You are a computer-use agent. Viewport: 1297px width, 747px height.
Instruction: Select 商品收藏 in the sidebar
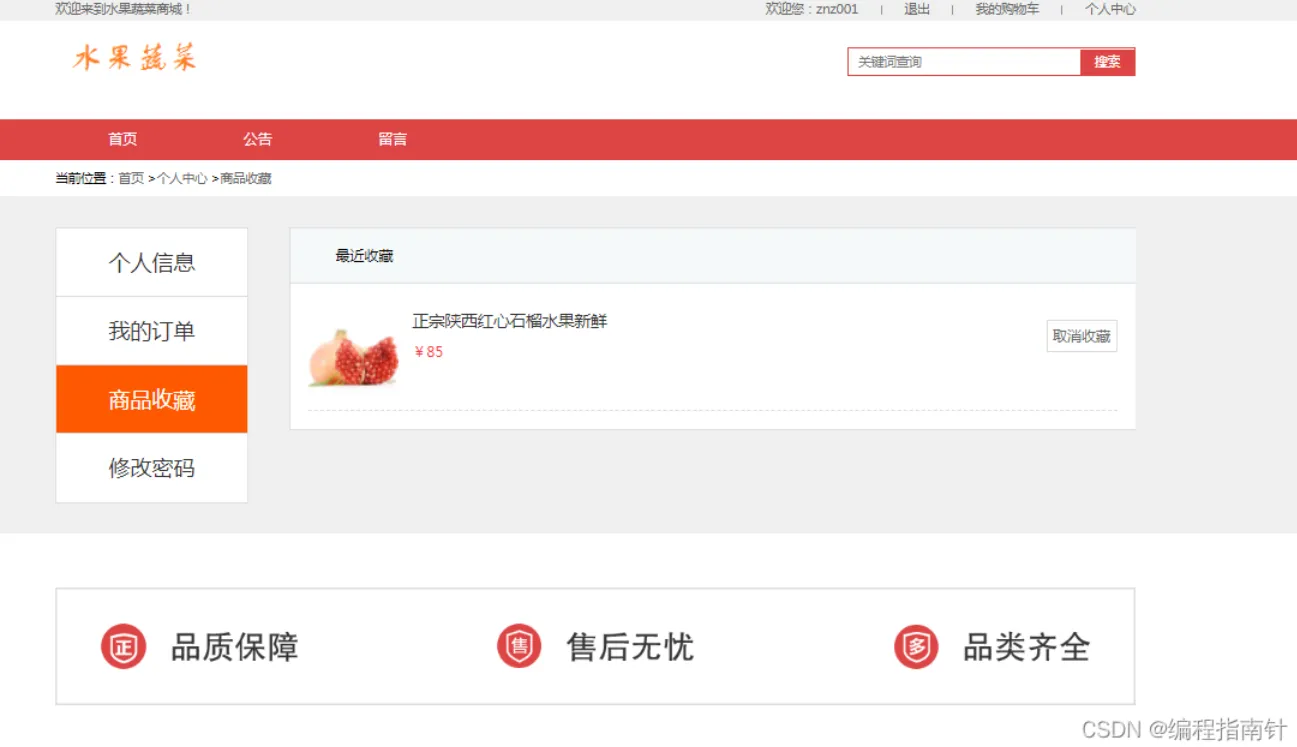pyautogui.click(x=152, y=399)
